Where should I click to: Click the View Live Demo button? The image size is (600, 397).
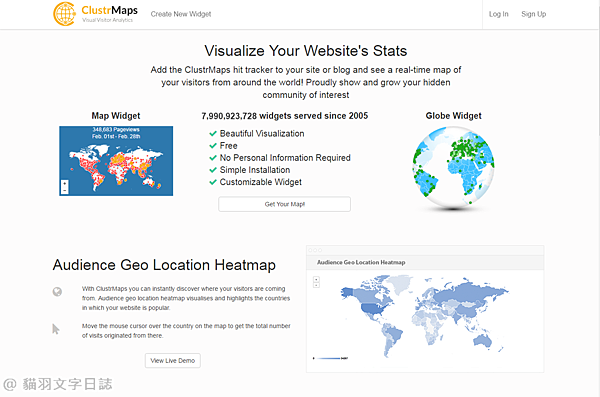click(x=173, y=361)
